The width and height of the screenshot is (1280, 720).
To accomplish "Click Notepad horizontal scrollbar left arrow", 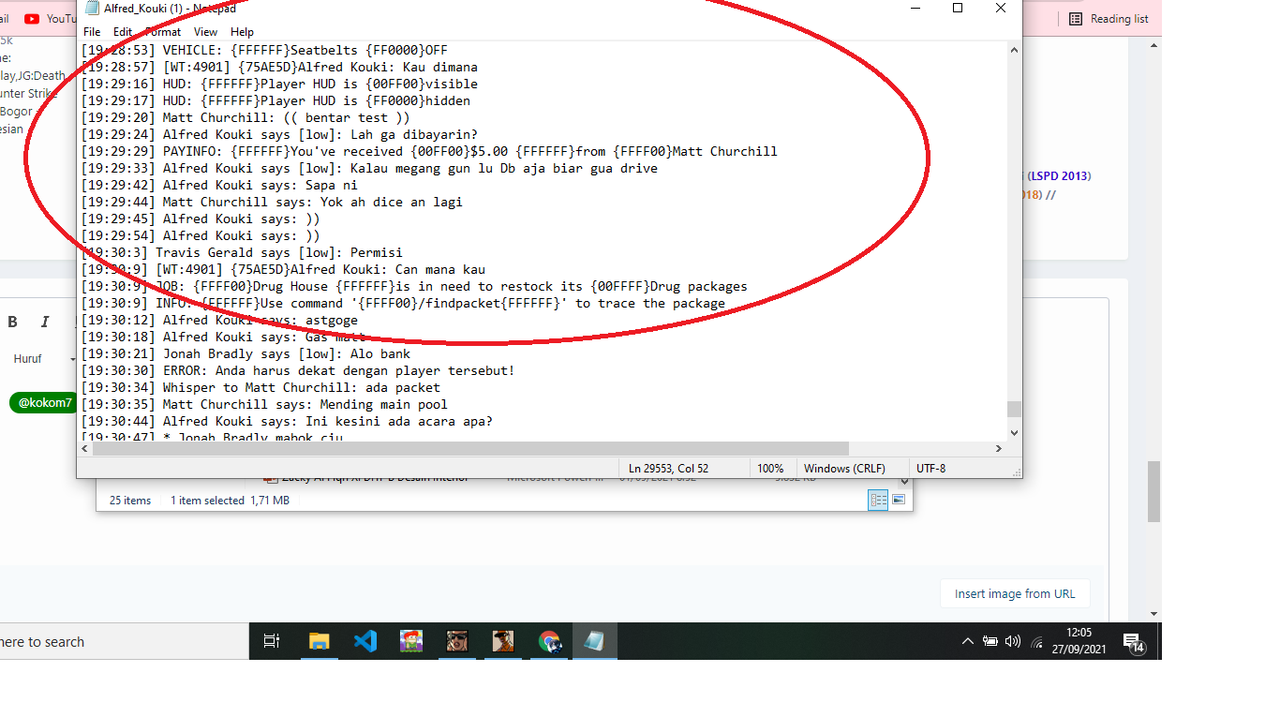I will point(87,449).
